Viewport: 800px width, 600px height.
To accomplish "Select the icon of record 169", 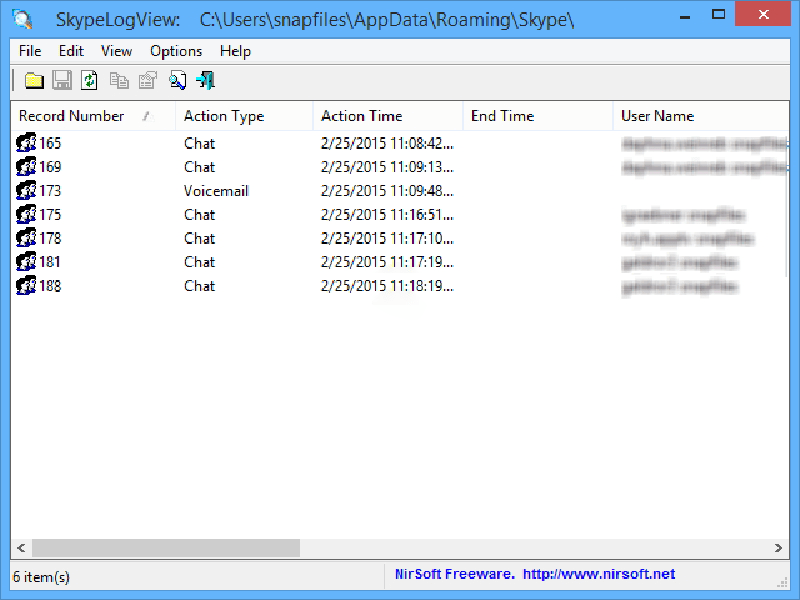I will point(26,167).
